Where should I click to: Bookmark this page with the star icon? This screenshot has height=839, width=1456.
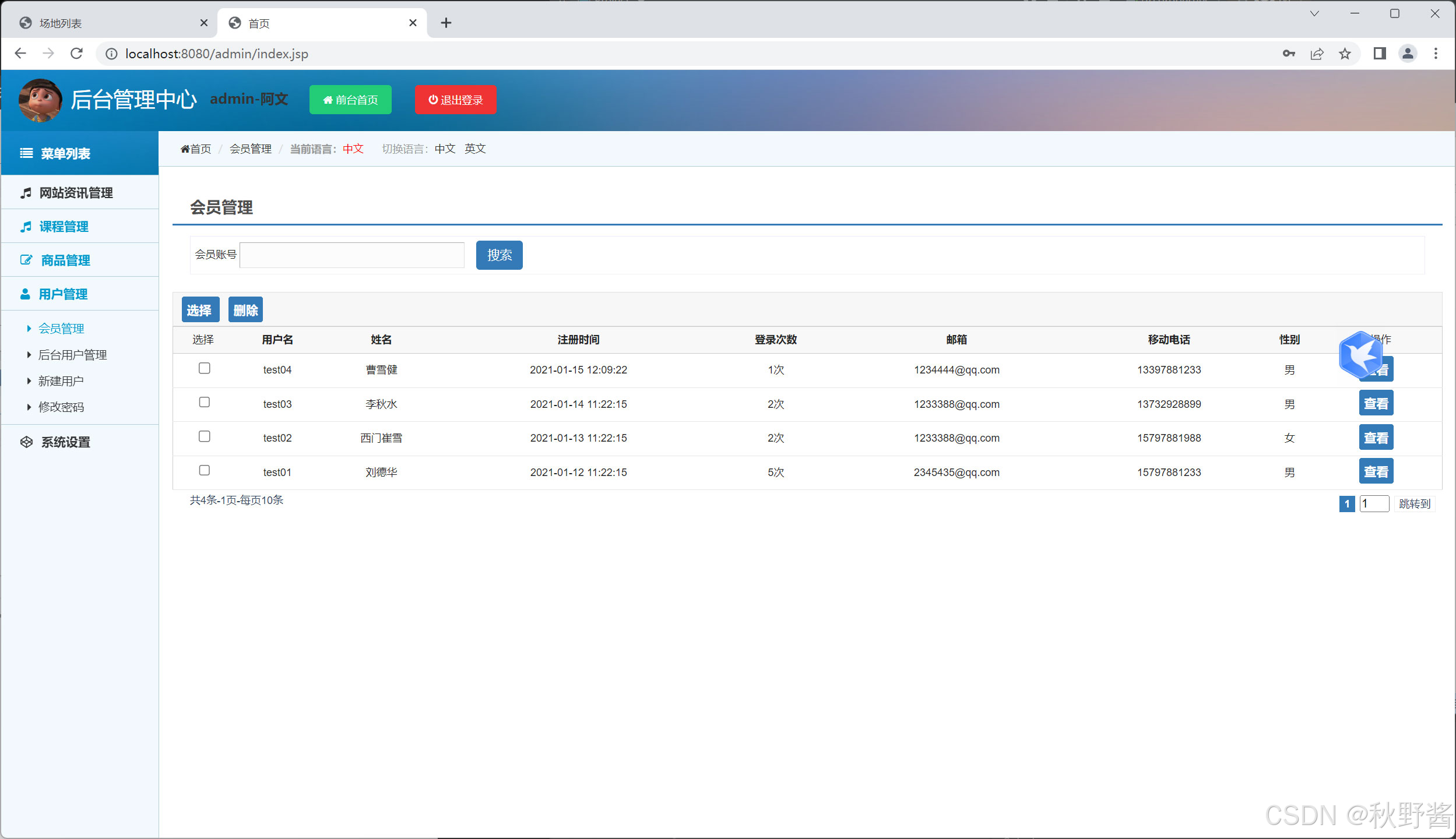click(x=1345, y=54)
